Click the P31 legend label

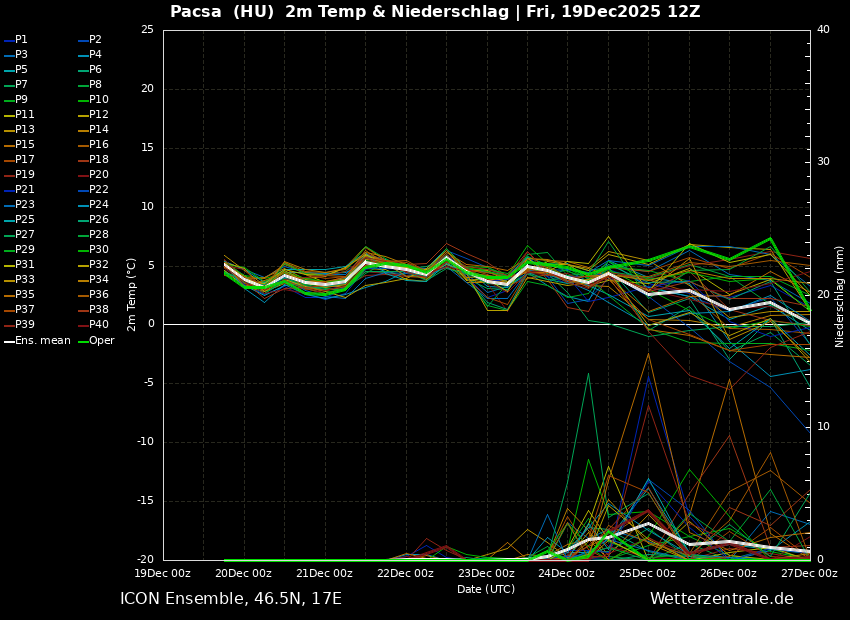point(24,265)
